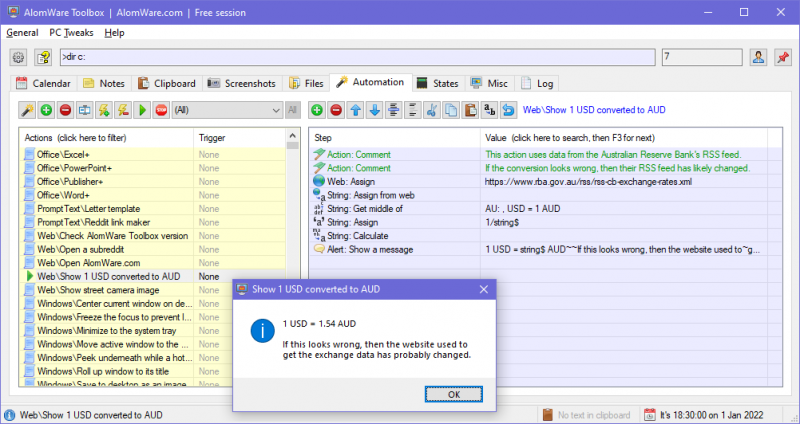Select the 'Web: Assign' step row

(x=545, y=182)
